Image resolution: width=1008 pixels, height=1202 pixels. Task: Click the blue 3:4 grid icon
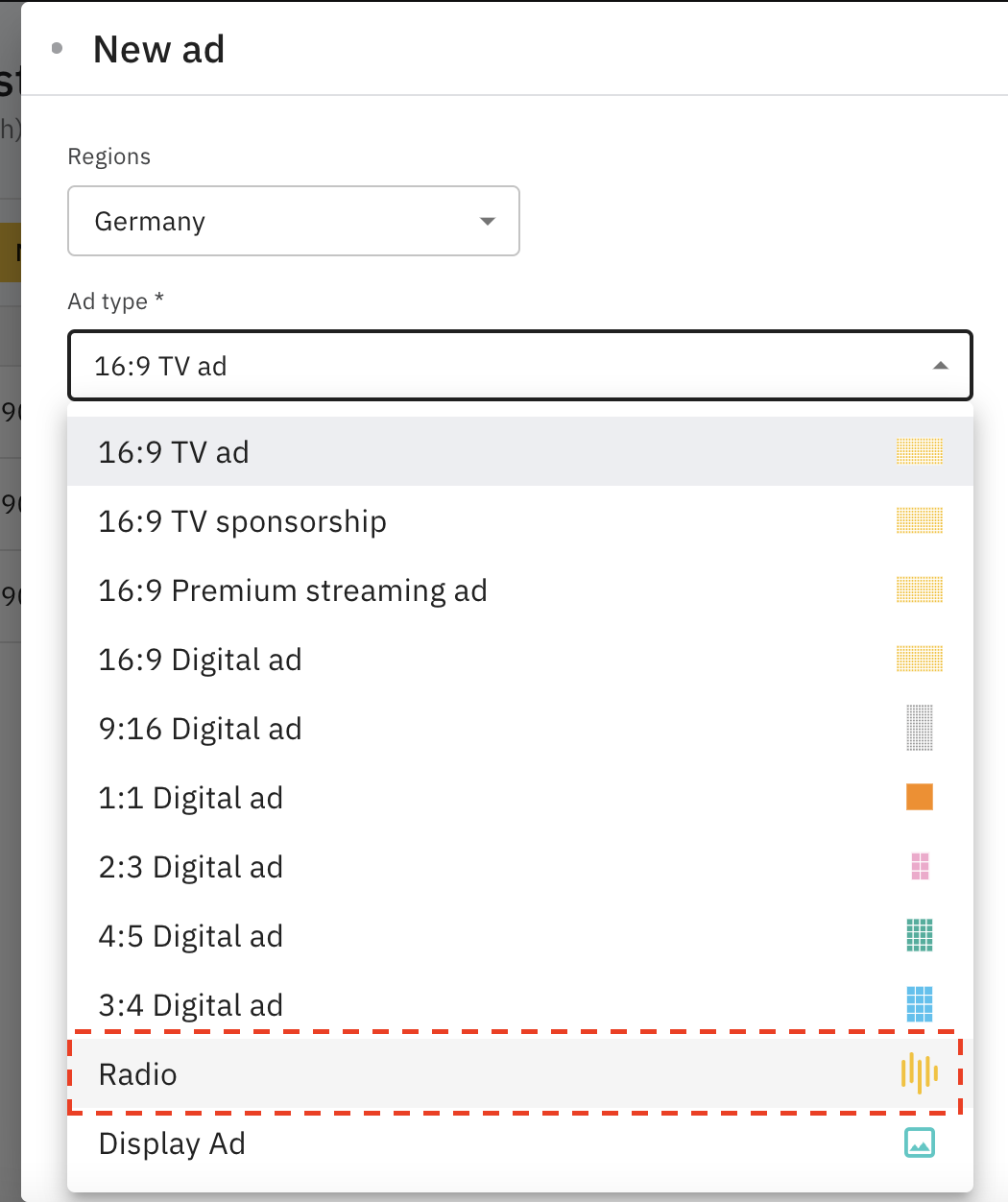919,1004
